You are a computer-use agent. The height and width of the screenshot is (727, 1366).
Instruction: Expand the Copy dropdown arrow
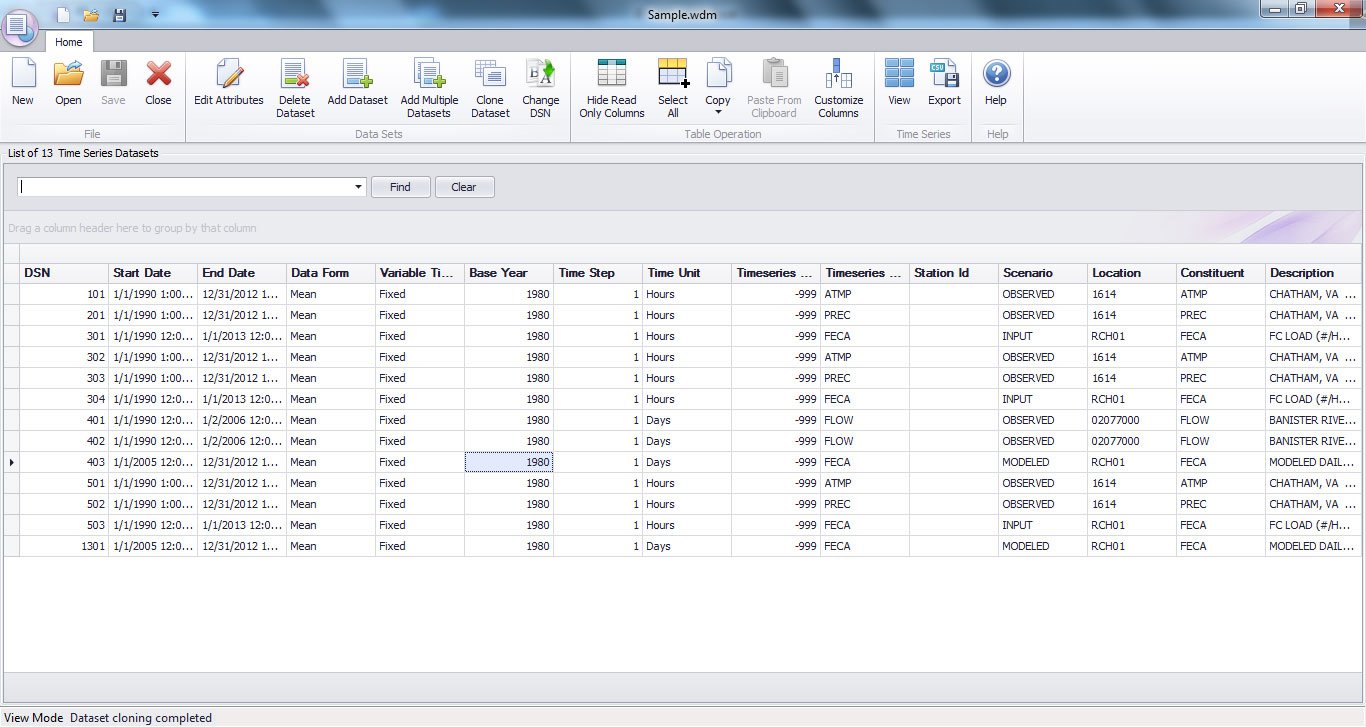[718, 110]
